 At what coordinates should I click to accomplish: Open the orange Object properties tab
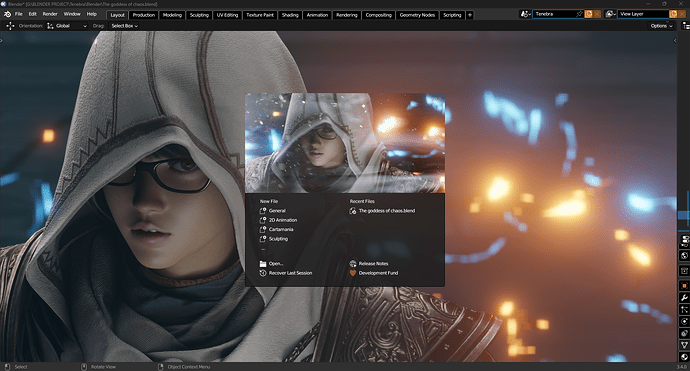point(685,286)
